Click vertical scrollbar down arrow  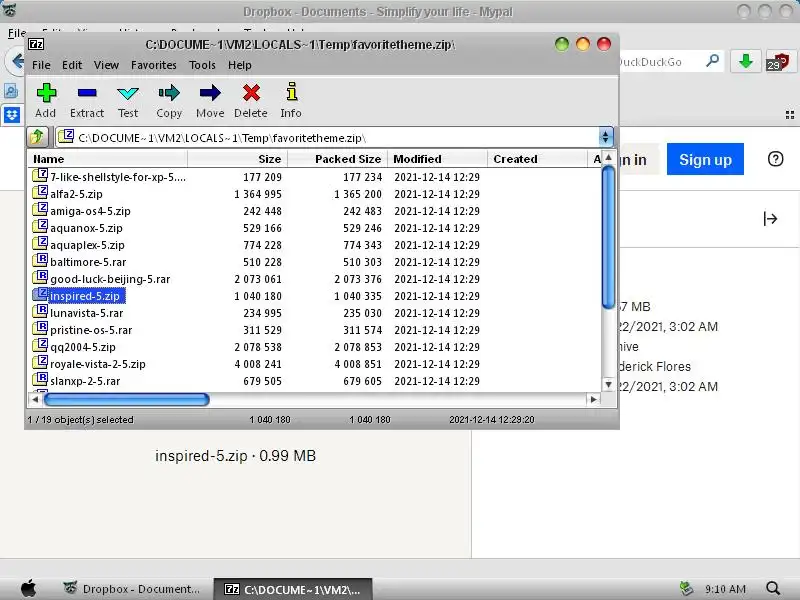click(x=608, y=384)
